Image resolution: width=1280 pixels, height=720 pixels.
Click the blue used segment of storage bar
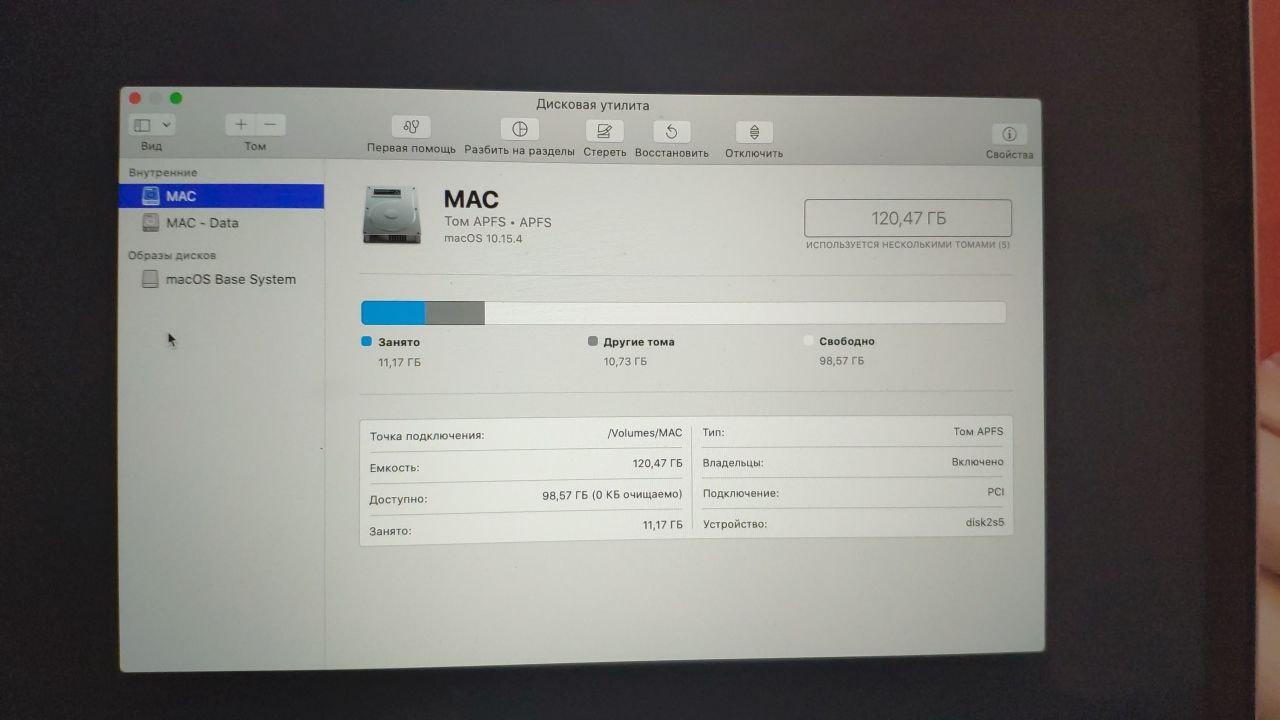(393, 312)
